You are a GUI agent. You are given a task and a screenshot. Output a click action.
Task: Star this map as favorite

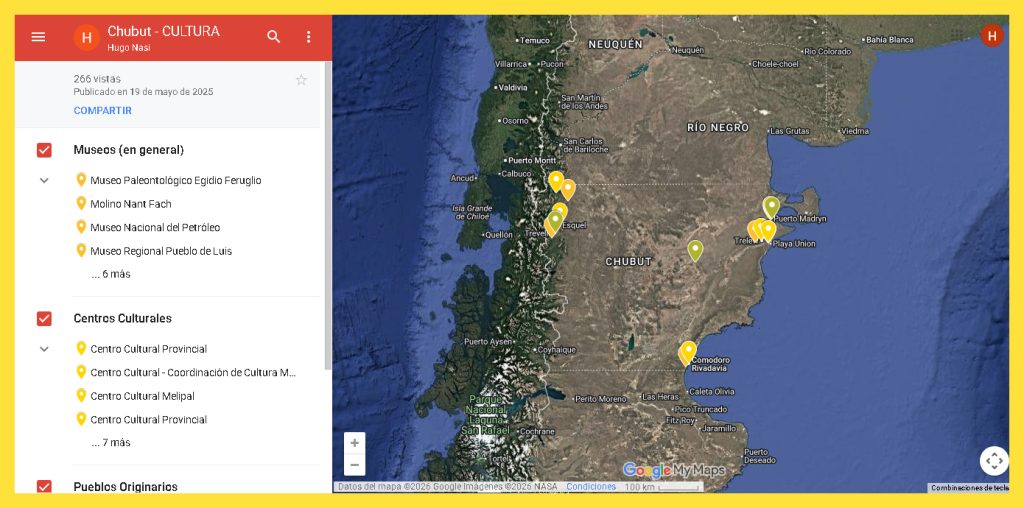[301, 80]
